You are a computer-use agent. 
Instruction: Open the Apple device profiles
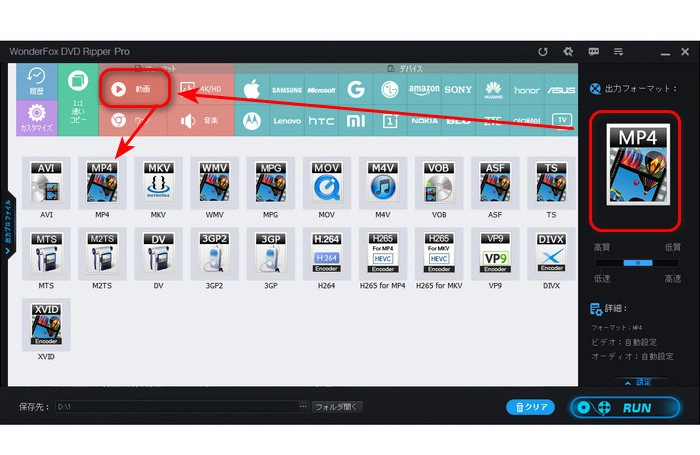(x=252, y=90)
